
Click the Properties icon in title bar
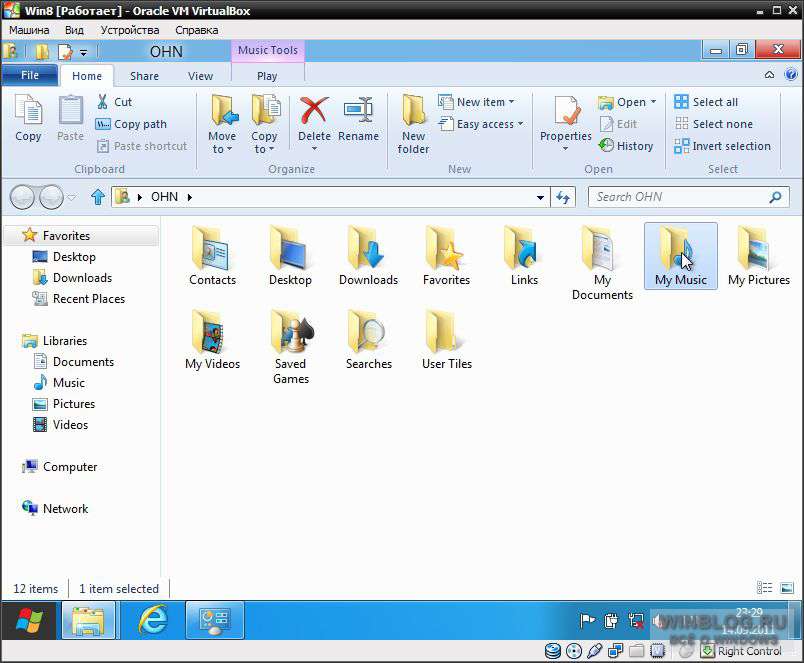[66, 52]
